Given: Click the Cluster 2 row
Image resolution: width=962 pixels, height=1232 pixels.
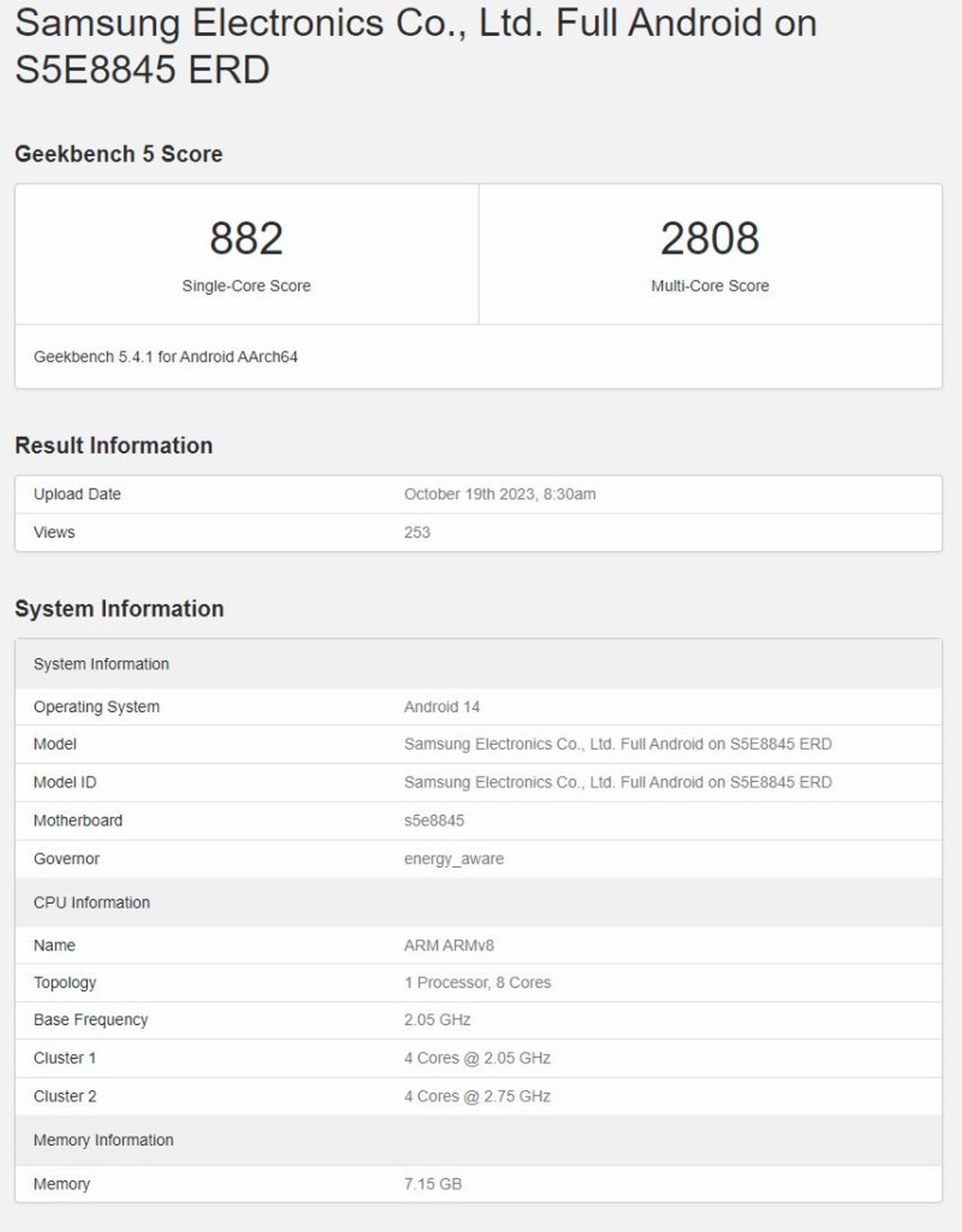Looking at the screenshot, I should coord(476,1096).
